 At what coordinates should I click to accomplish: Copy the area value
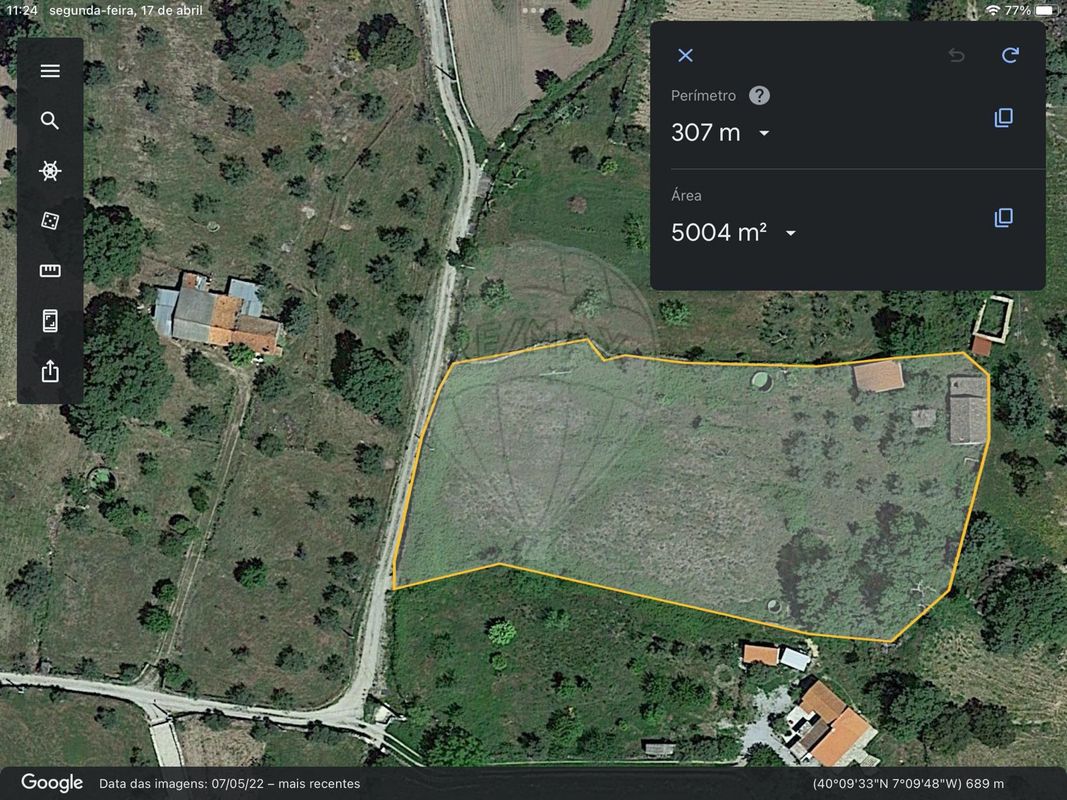click(x=1003, y=218)
